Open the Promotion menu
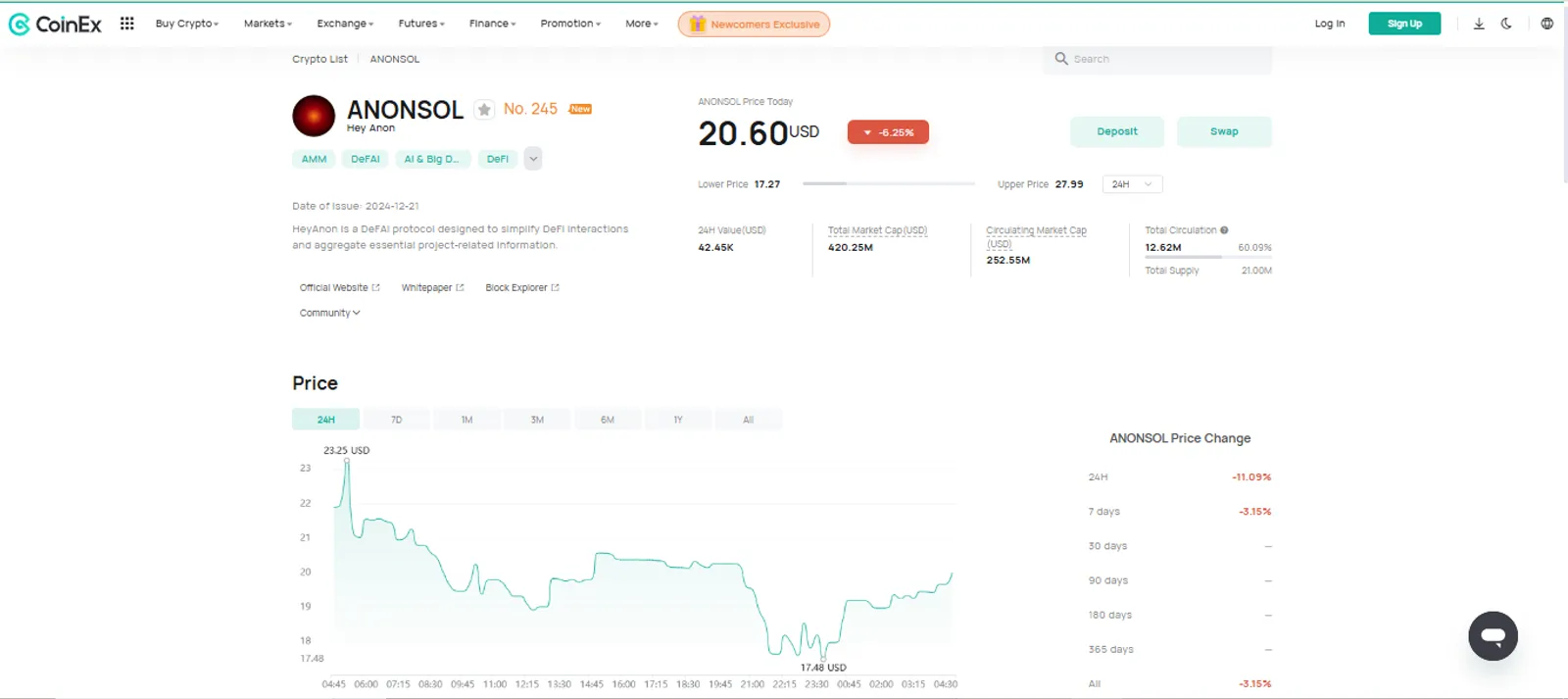The width and height of the screenshot is (1568, 699). click(x=570, y=24)
